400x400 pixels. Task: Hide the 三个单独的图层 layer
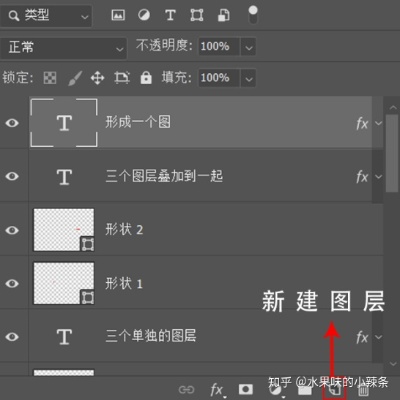[12, 337]
